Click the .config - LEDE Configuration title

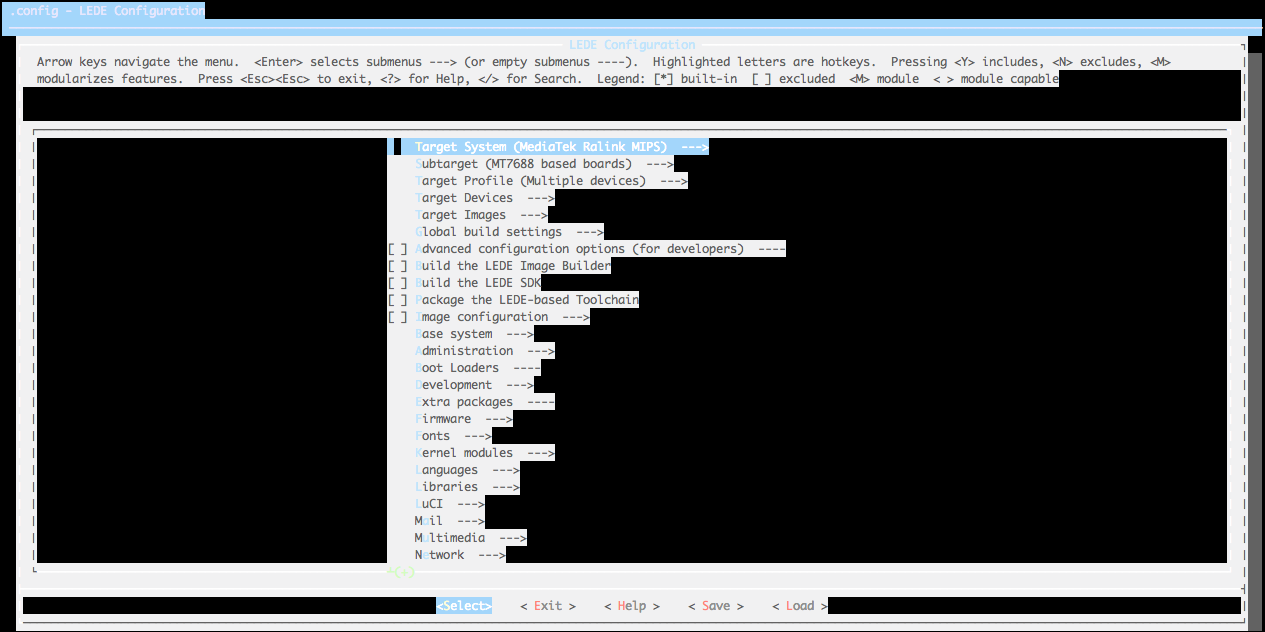(x=107, y=11)
